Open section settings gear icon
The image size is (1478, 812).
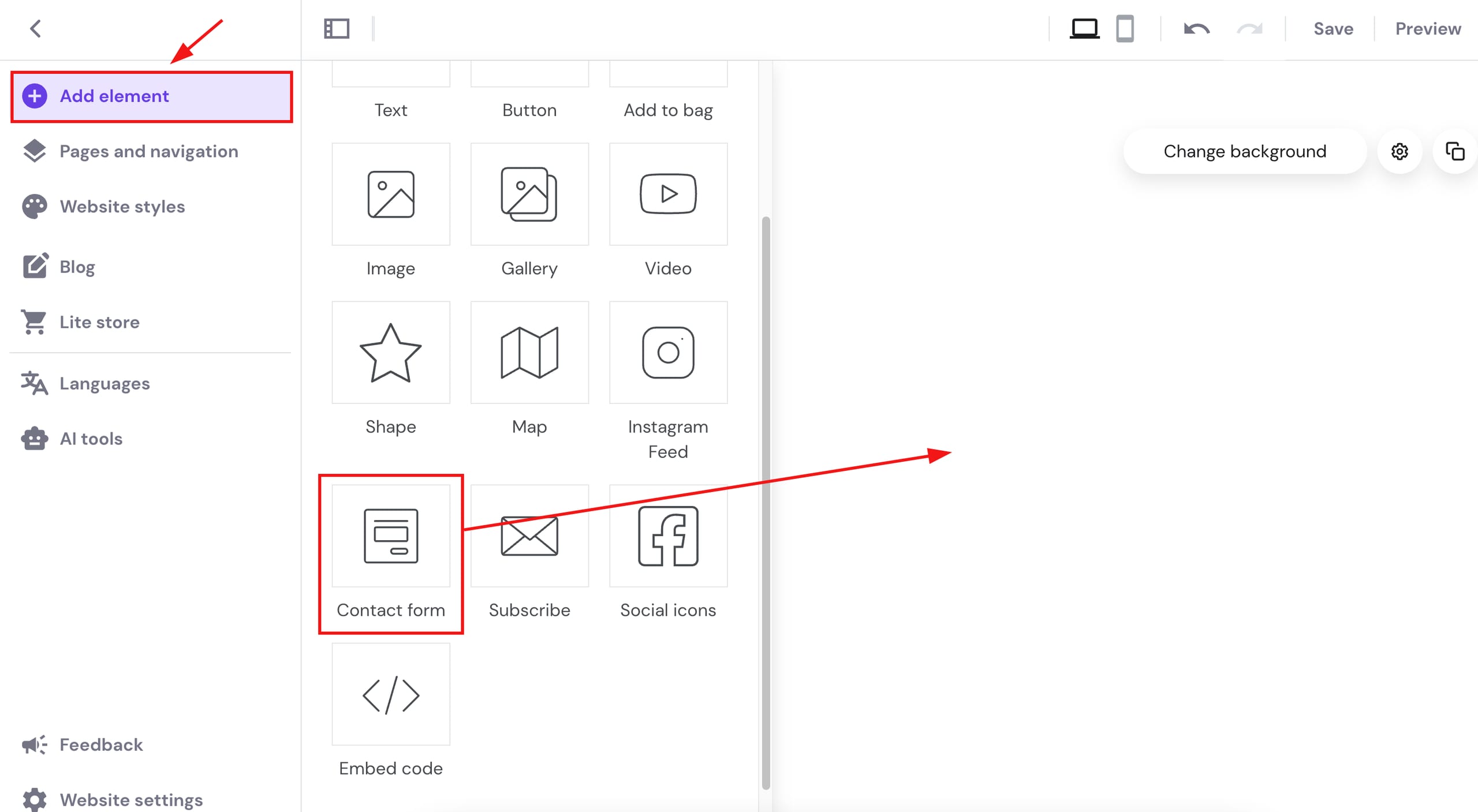[1399, 151]
